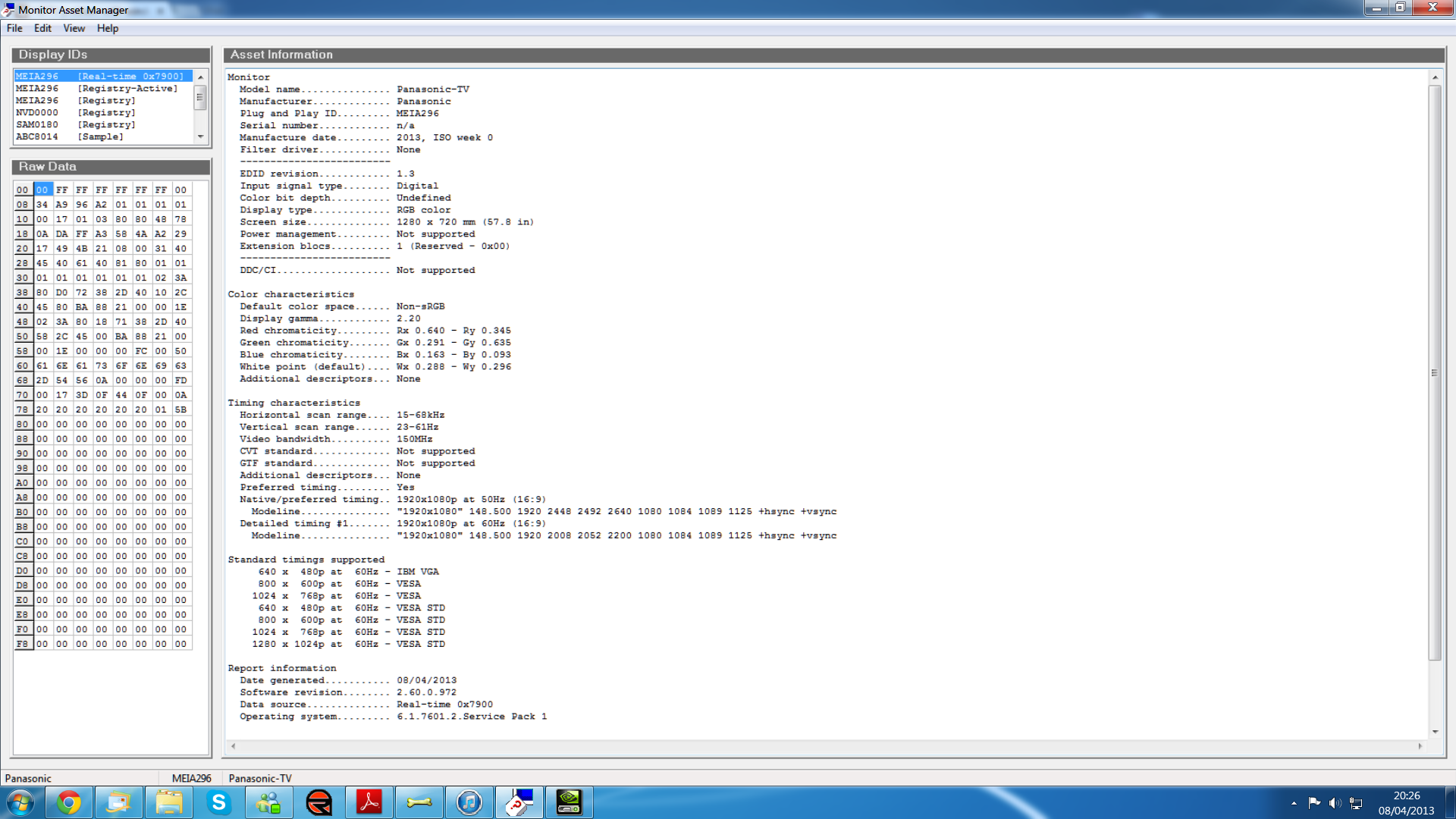Click the Model name Panasonic-TV line
The image size is (1456, 819).
[354, 89]
